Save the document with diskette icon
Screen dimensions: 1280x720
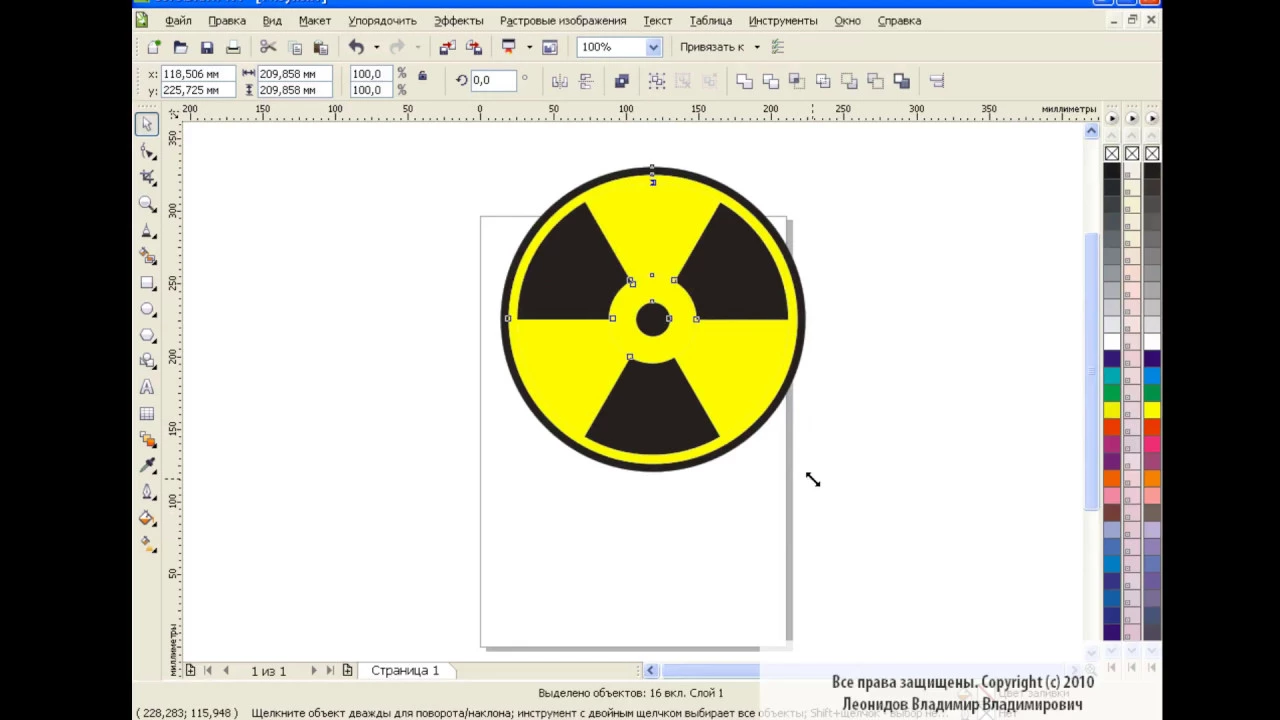(207, 47)
